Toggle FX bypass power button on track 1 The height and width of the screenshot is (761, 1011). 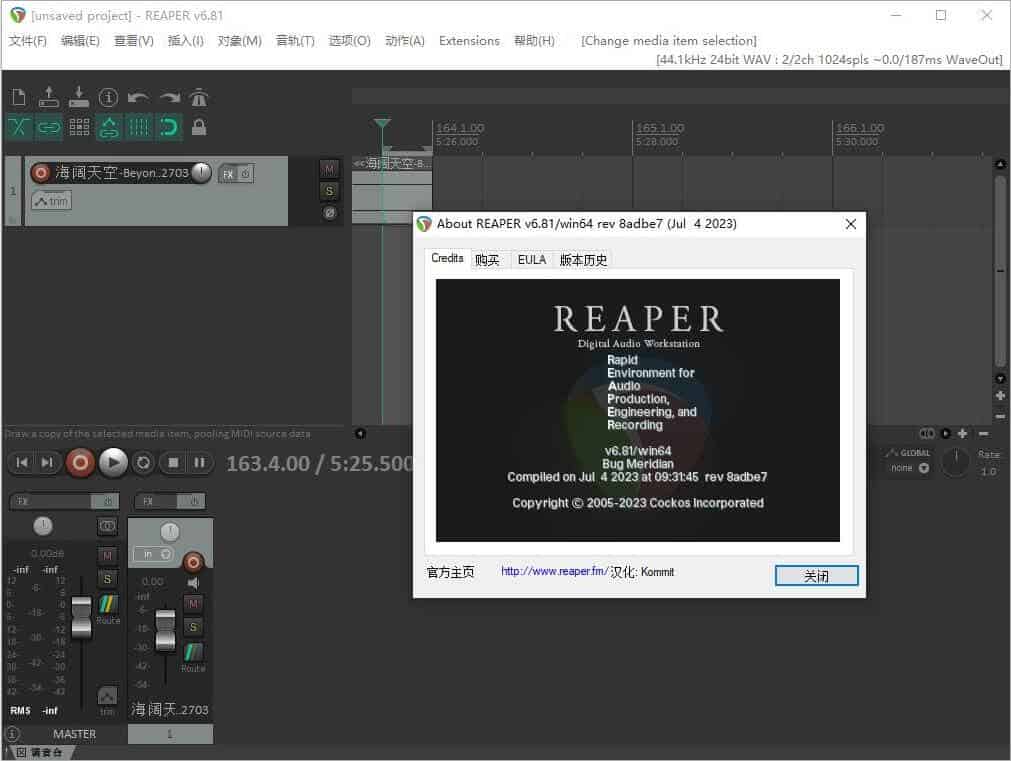coord(246,173)
